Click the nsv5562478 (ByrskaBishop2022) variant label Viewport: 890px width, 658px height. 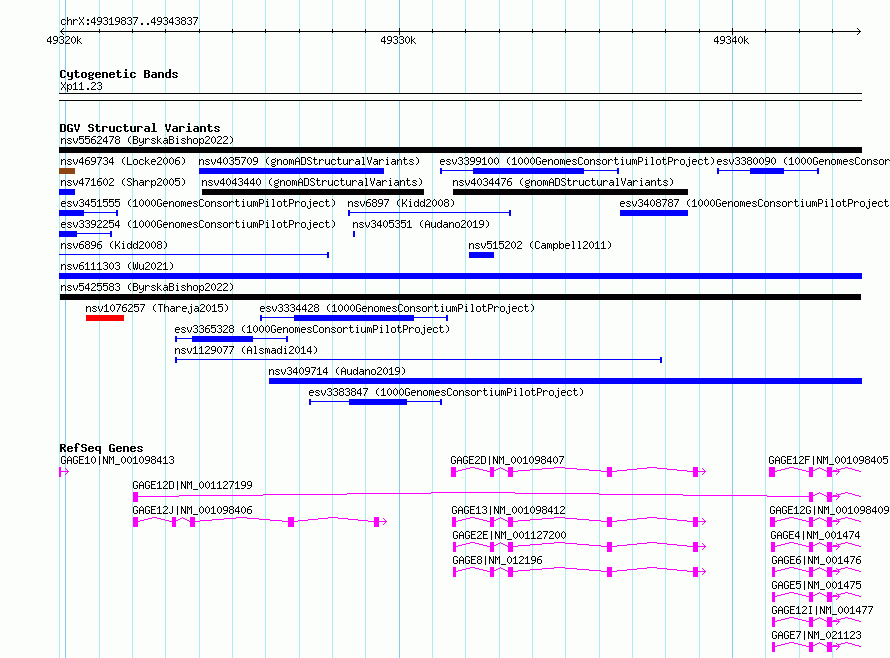(x=146, y=140)
